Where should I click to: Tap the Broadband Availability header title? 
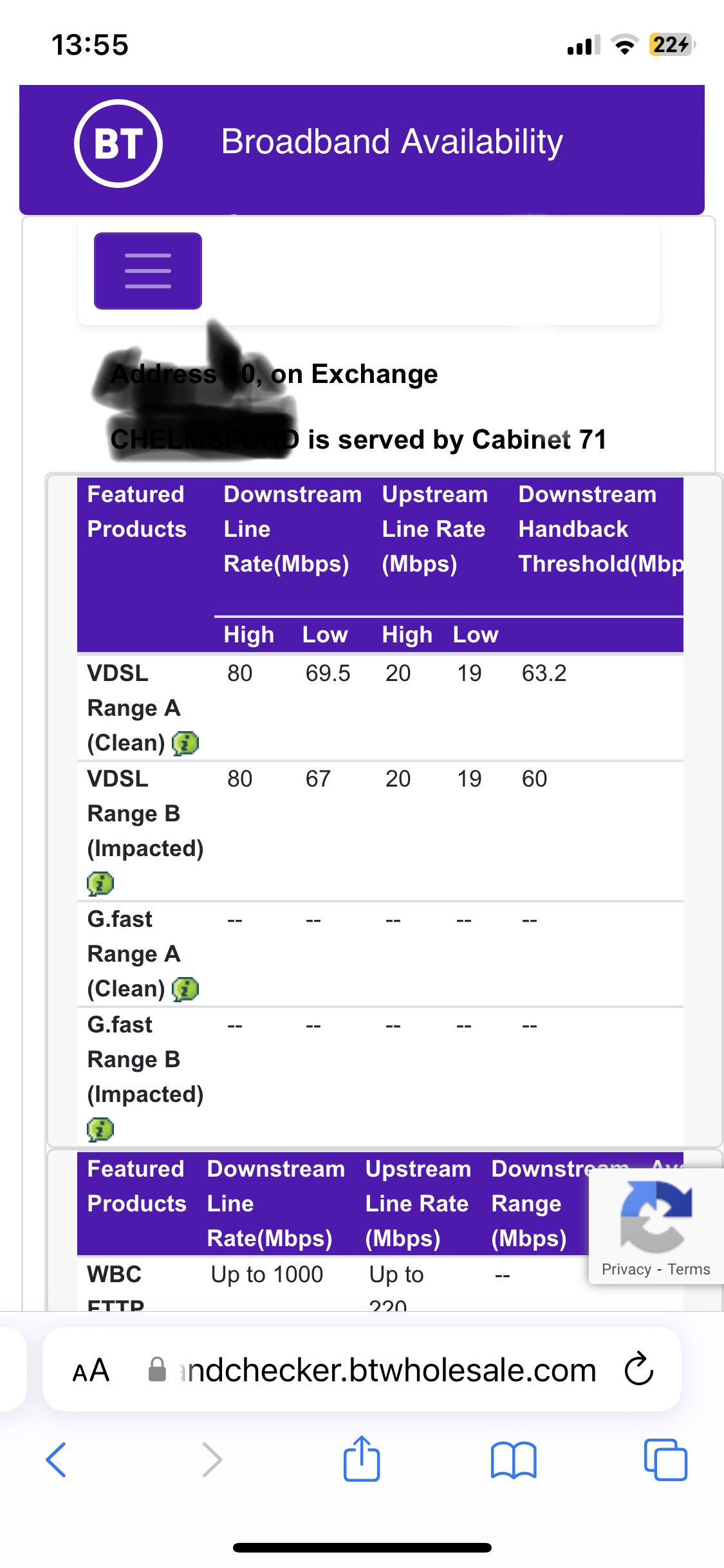392,142
